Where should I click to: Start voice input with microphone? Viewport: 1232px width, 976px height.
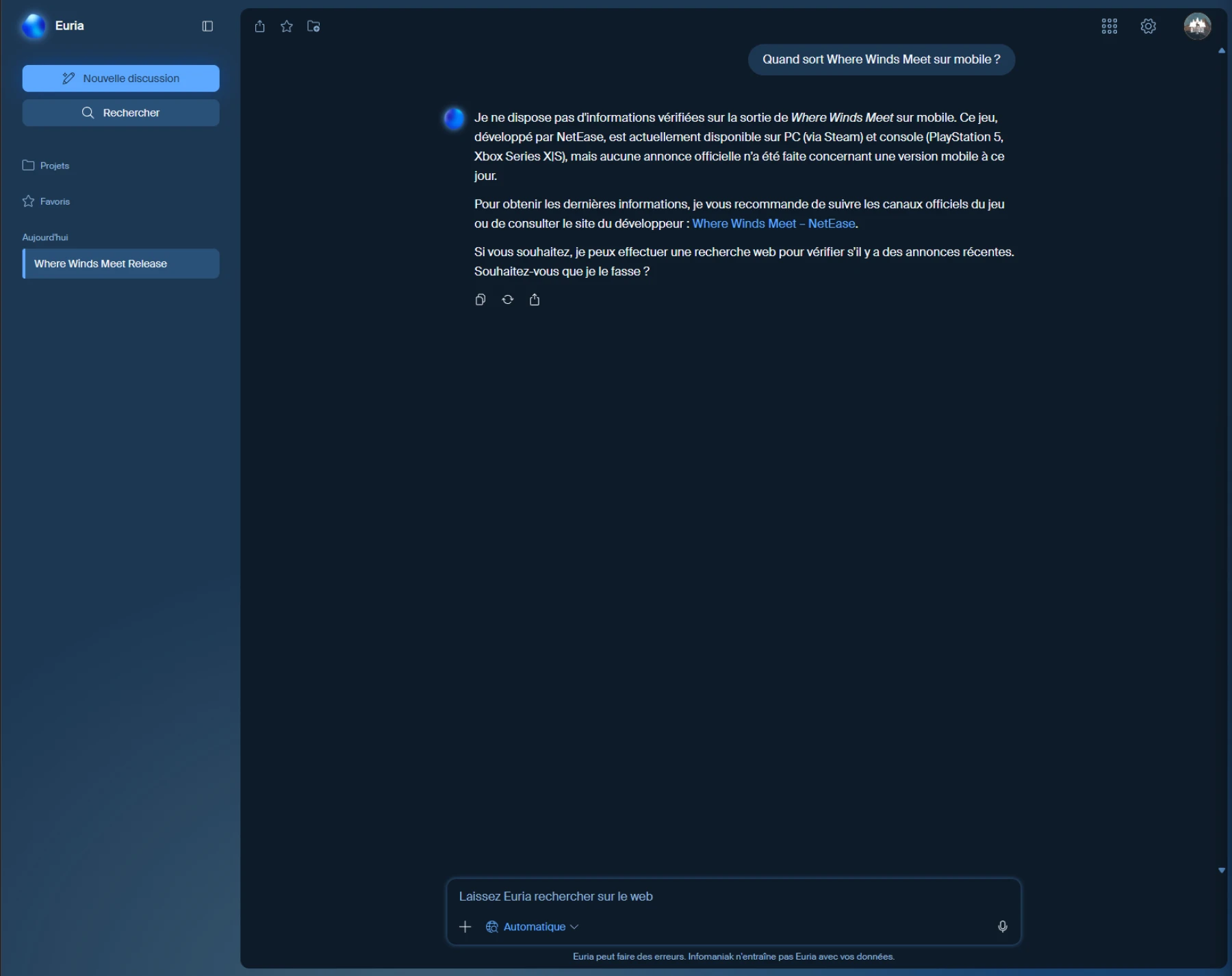coord(1002,926)
